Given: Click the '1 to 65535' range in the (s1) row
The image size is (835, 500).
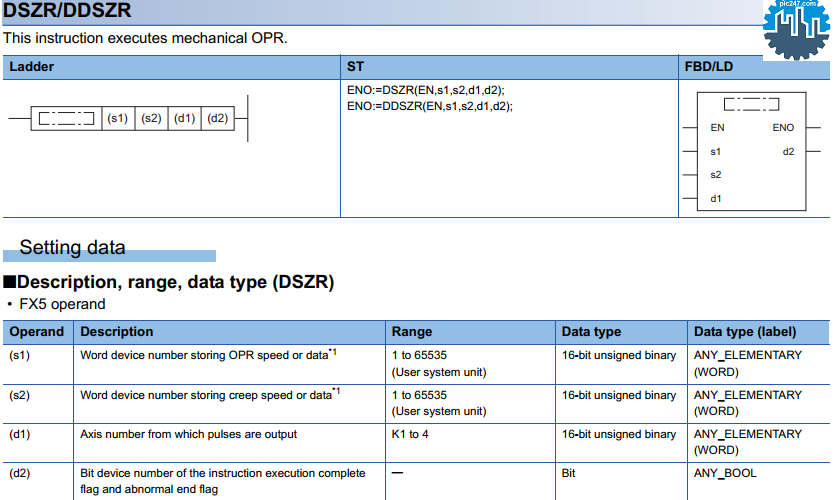Looking at the screenshot, I should coord(419,355).
